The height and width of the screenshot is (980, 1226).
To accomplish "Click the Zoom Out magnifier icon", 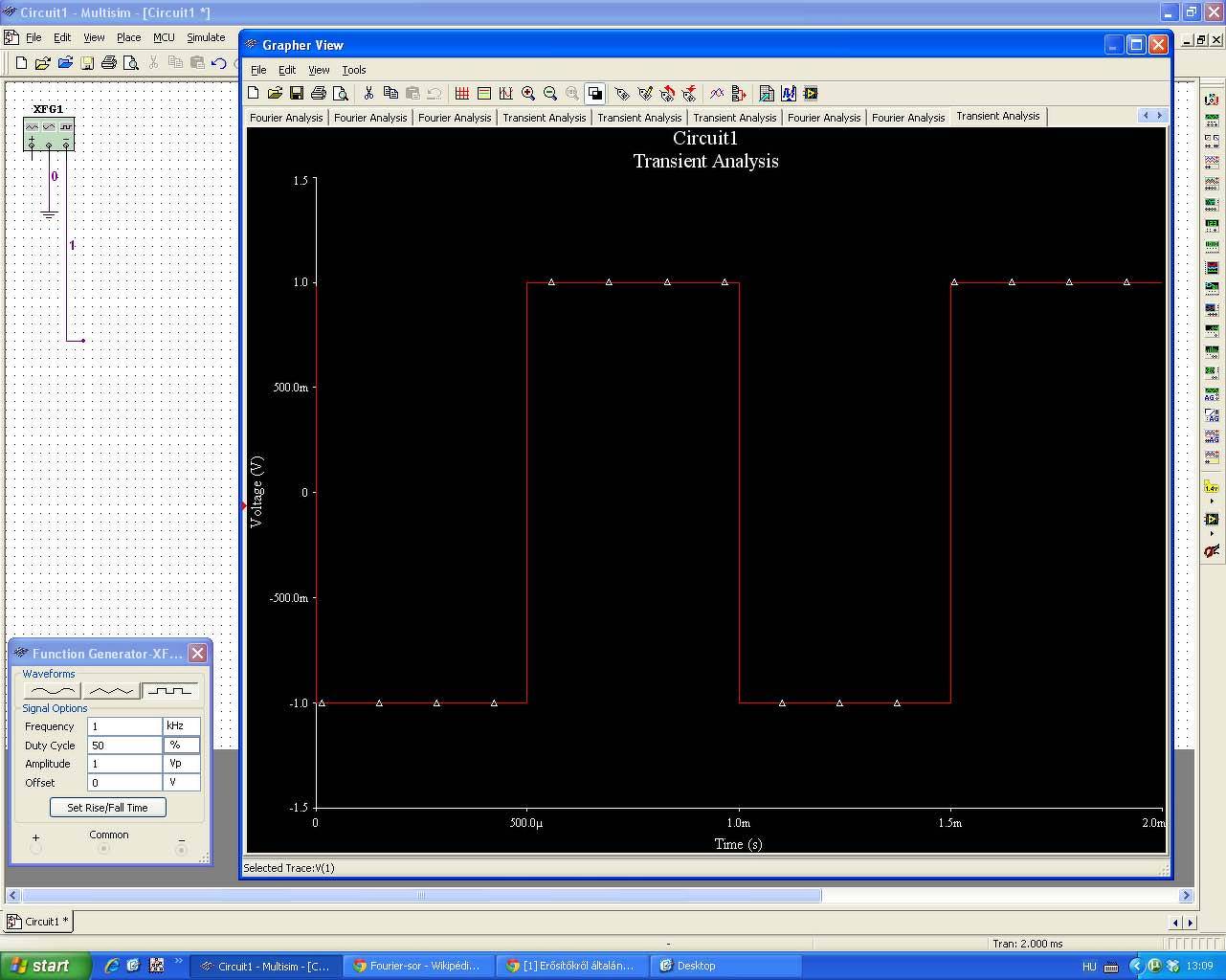I will 550,94.
